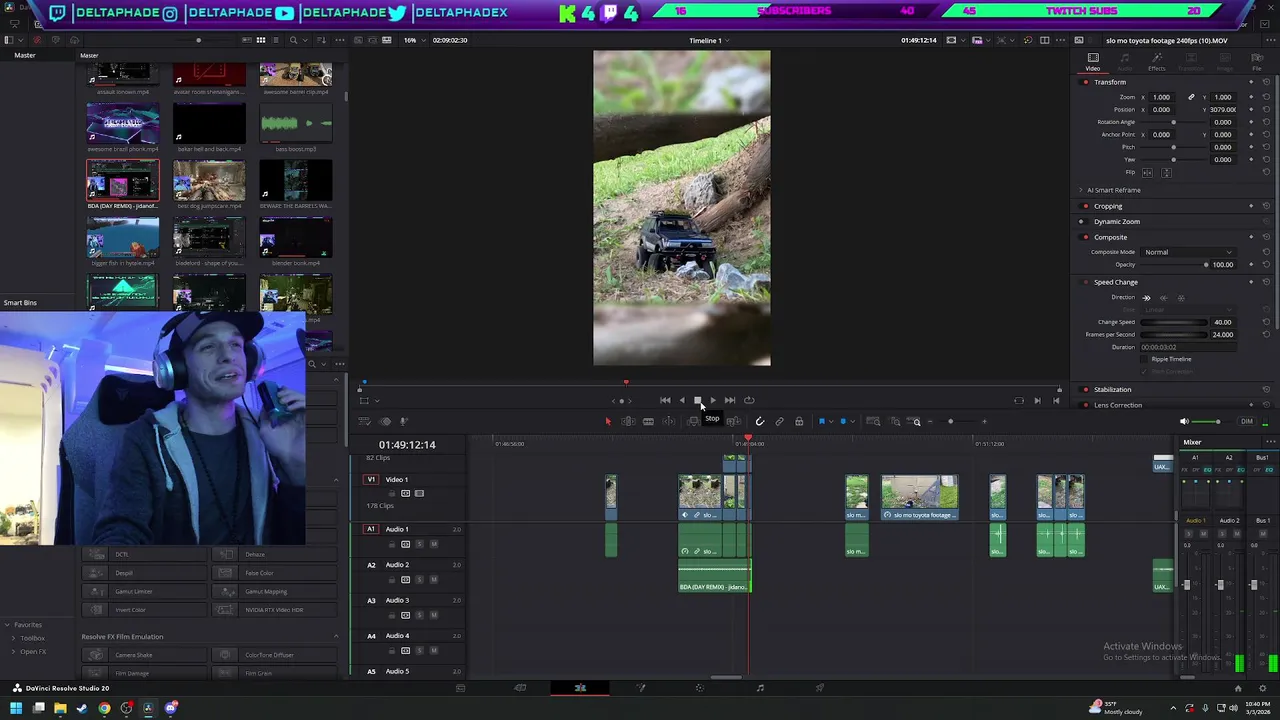1280x720 pixels.
Task: Expand AI Smart Reframe section
Action: pyautogui.click(x=1081, y=190)
